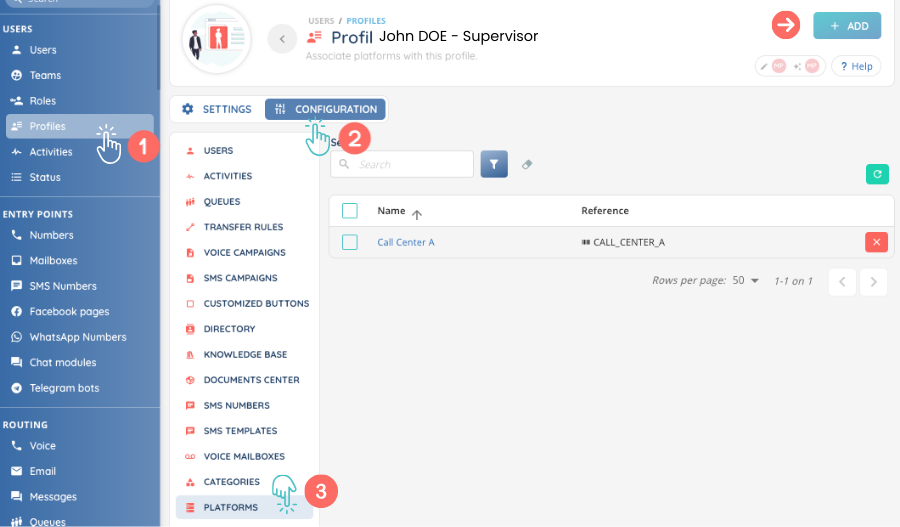Open the Call Center A link

tap(406, 242)
